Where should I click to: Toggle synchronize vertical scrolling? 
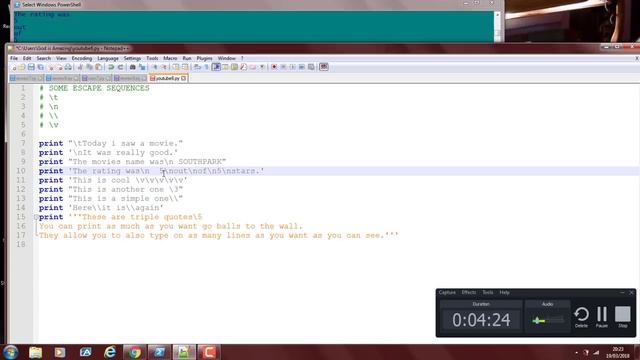(176, 67)
